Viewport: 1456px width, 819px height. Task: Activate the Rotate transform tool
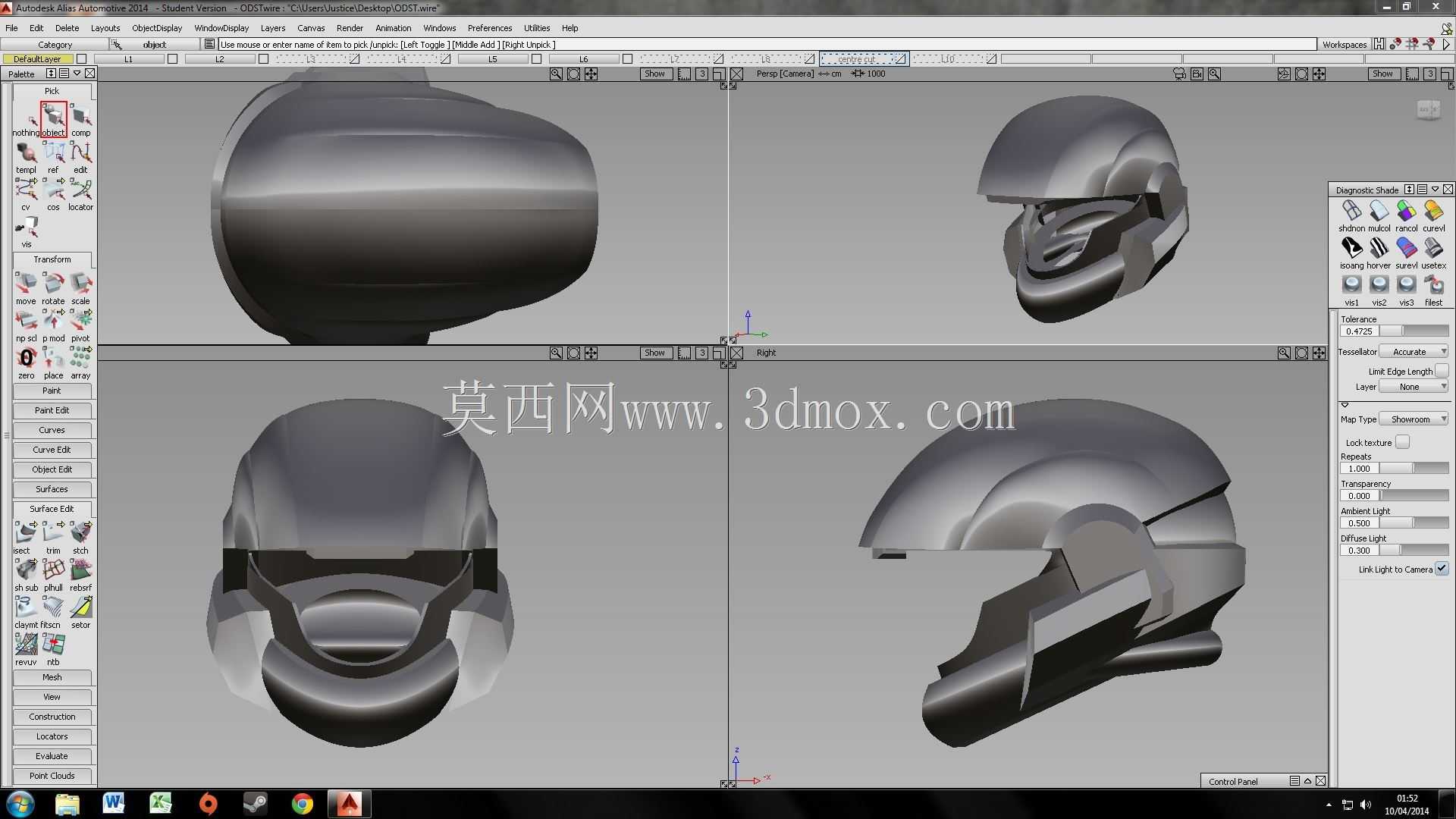point(53,288)
